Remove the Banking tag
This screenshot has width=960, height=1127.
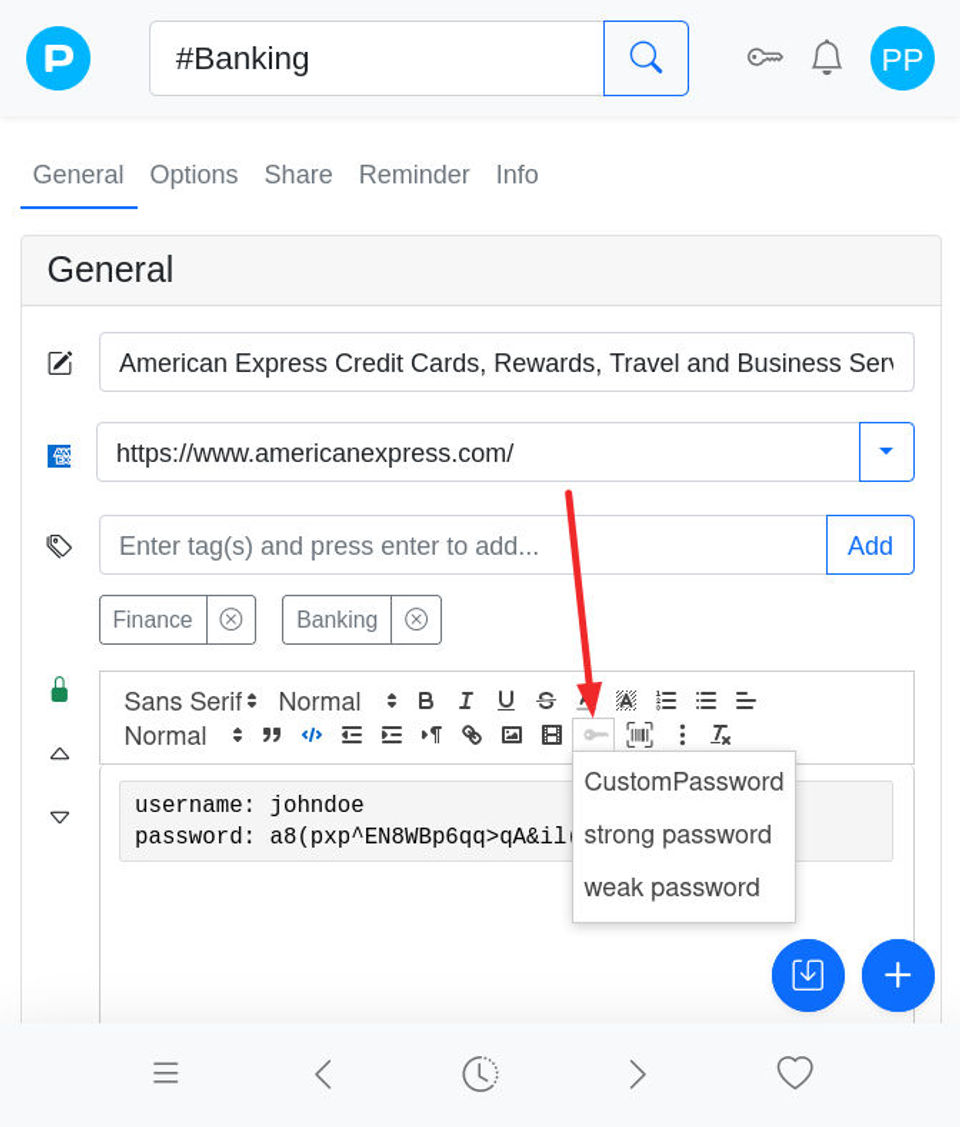tap(416, 620)
